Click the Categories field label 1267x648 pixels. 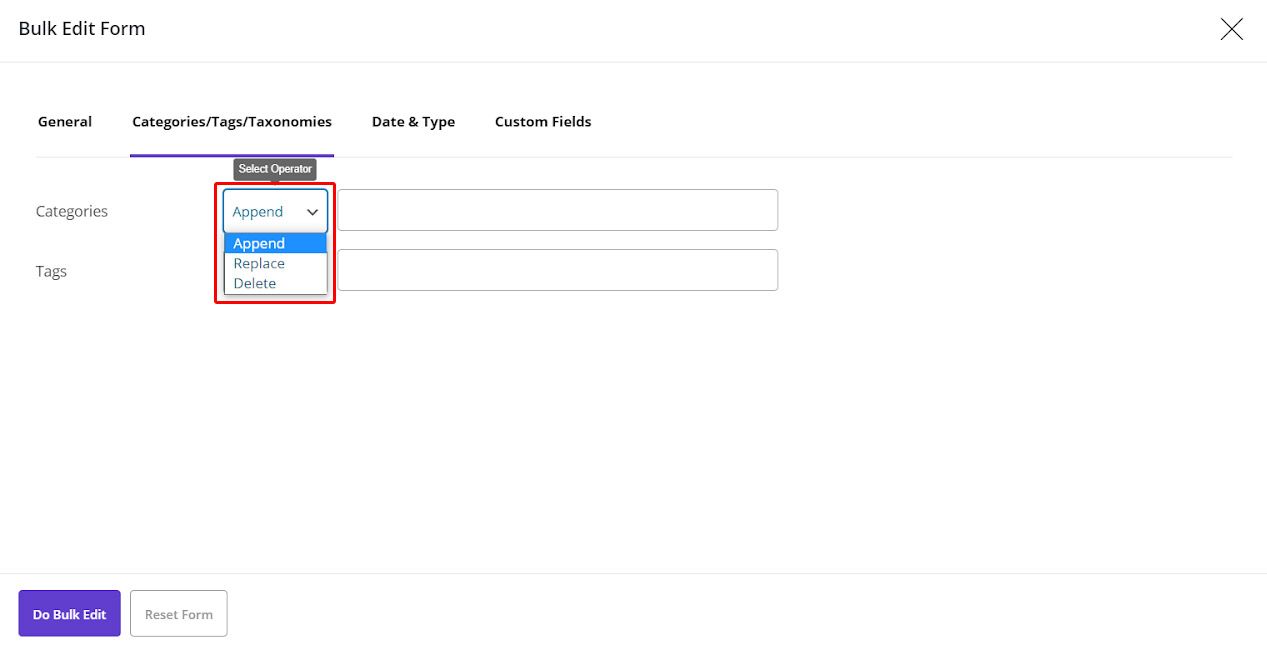click(x=72, y=212)
